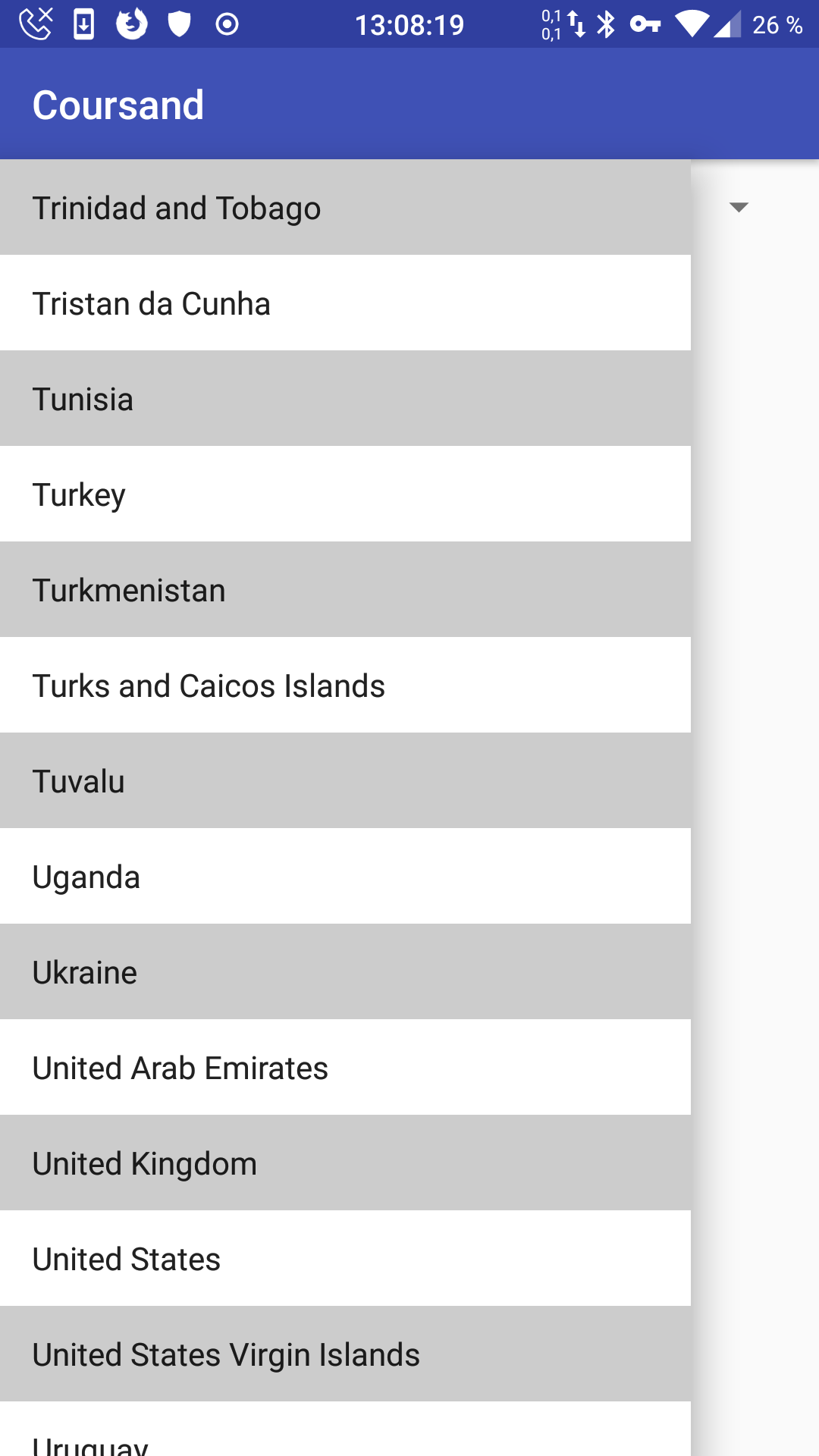
Task: Tap the download status bar icon
Action: click(x=83, y=24)
